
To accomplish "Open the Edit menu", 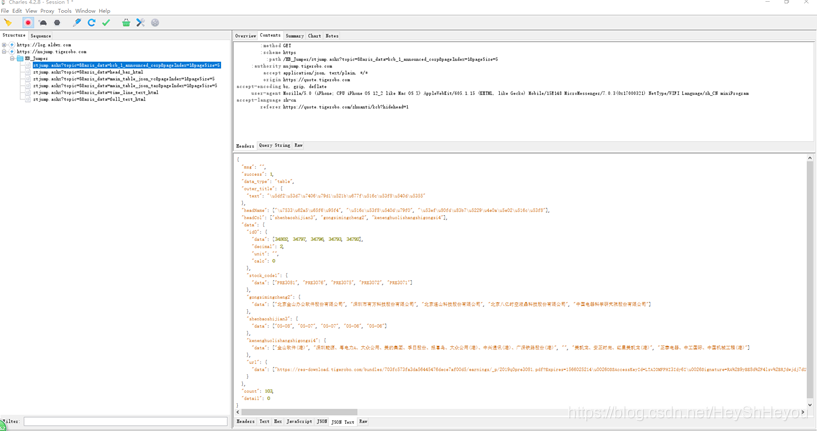I will (x=17, y=10).
